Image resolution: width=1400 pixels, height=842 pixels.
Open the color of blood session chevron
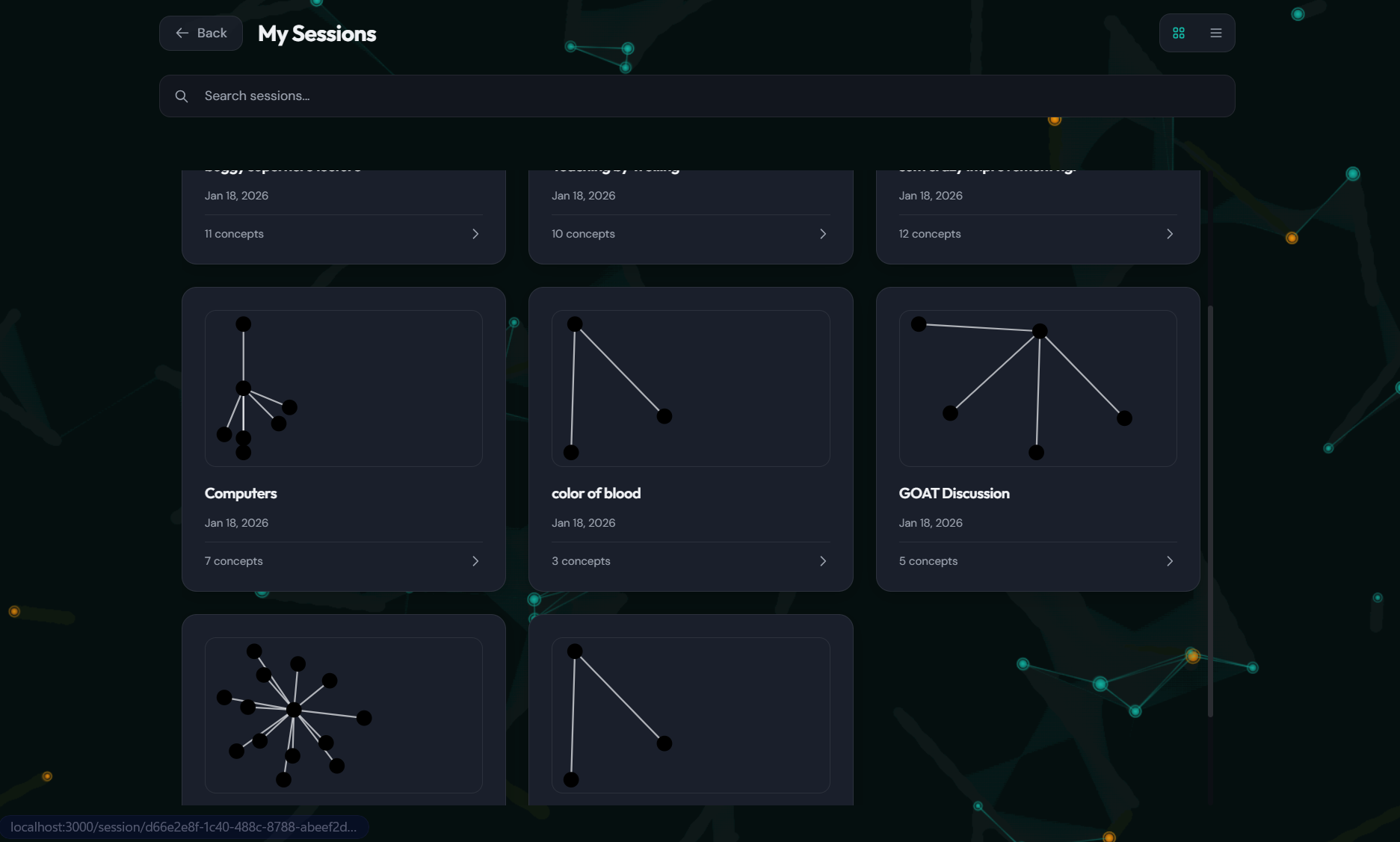pos(823,561)
